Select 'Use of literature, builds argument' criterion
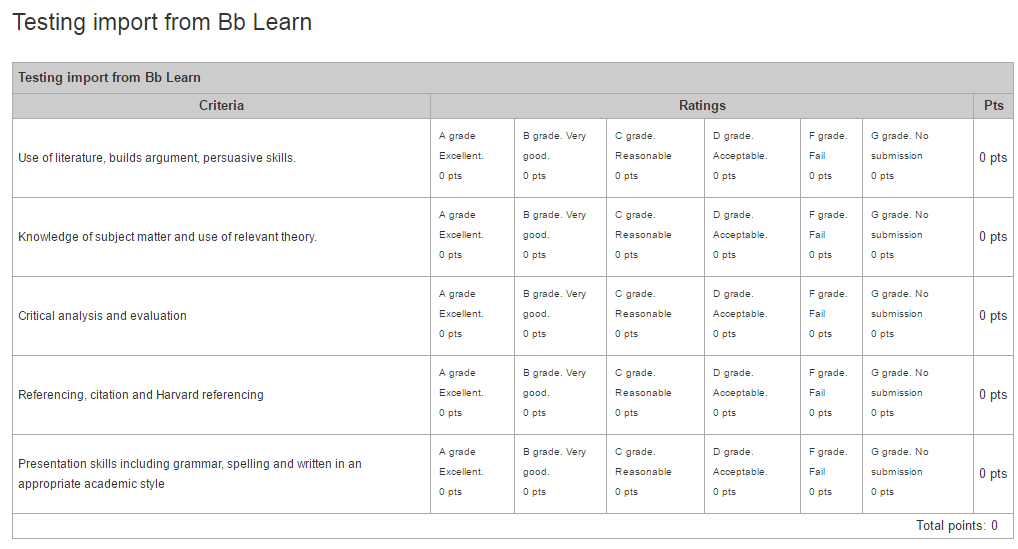Screen dimensions: 1018x549 coord(156,158)
